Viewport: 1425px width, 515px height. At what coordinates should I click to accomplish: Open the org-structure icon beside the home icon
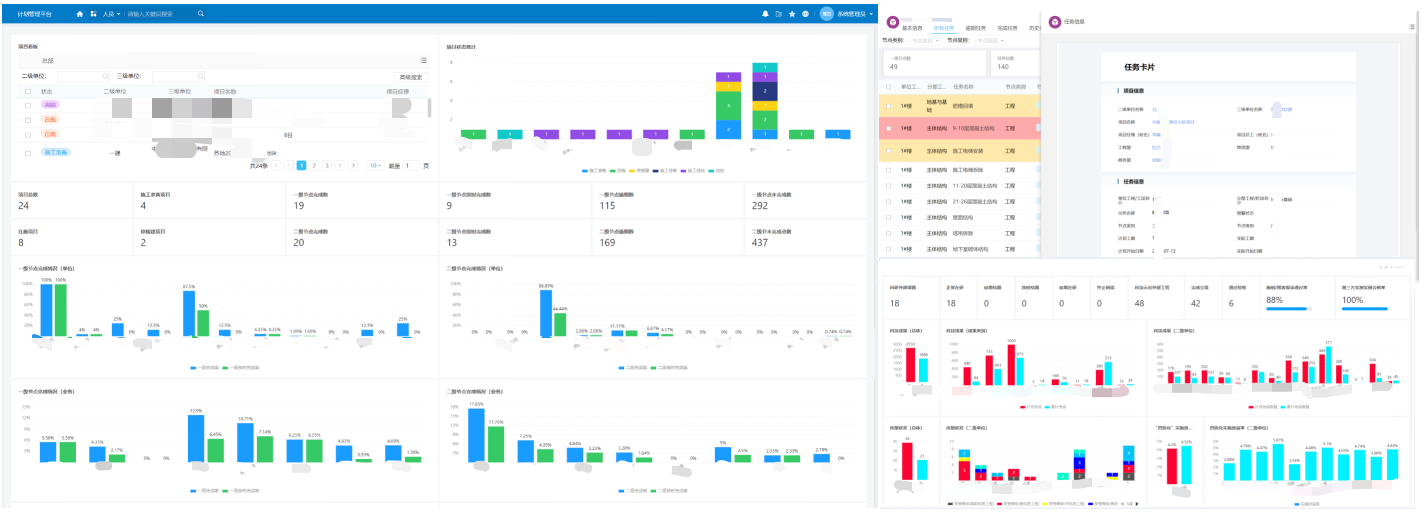click(93, 14)
